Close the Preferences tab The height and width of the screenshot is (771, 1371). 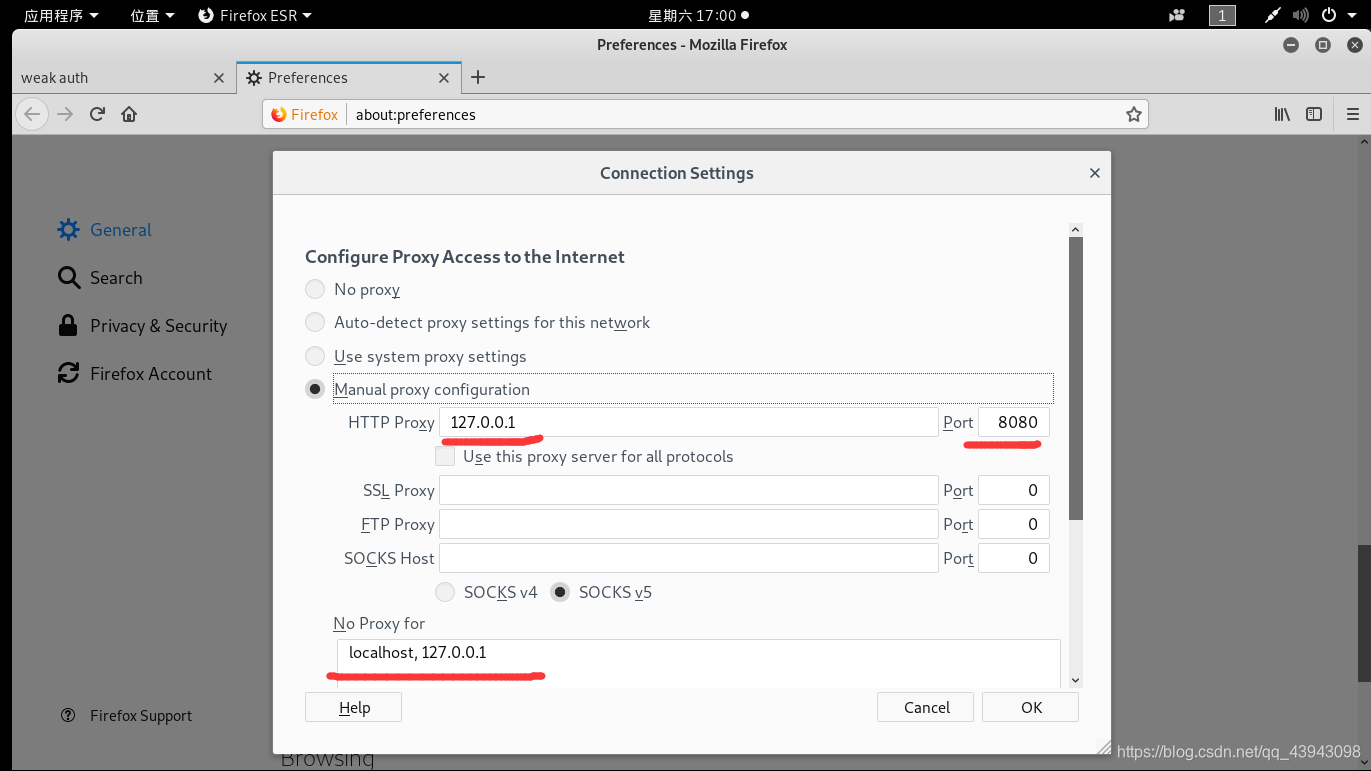[x=445, y=77]
